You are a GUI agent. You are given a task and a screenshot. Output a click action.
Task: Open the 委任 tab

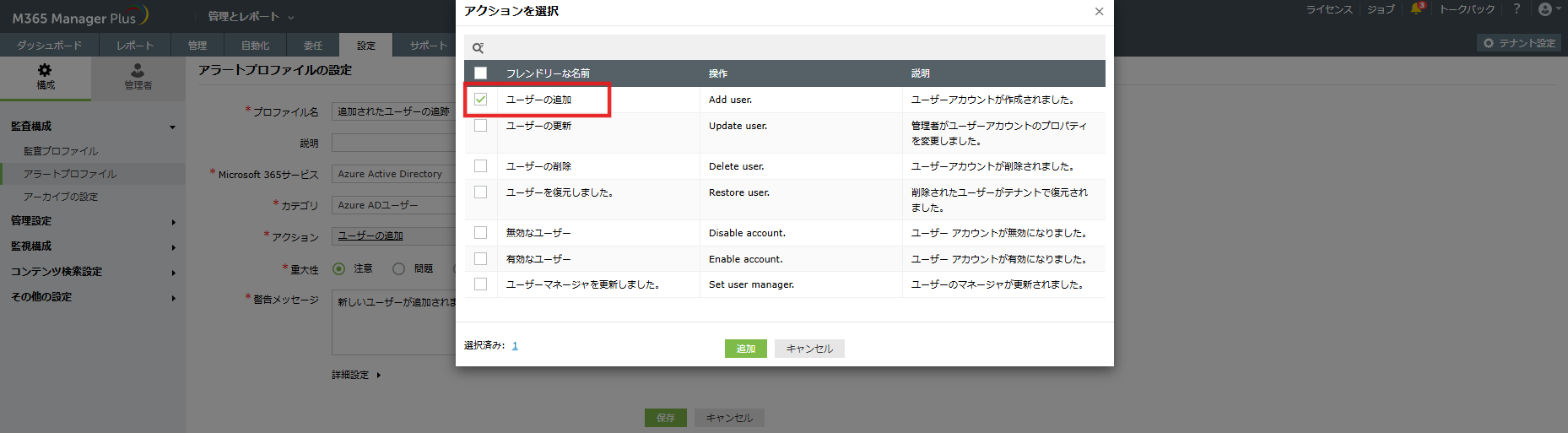point(313,46)
